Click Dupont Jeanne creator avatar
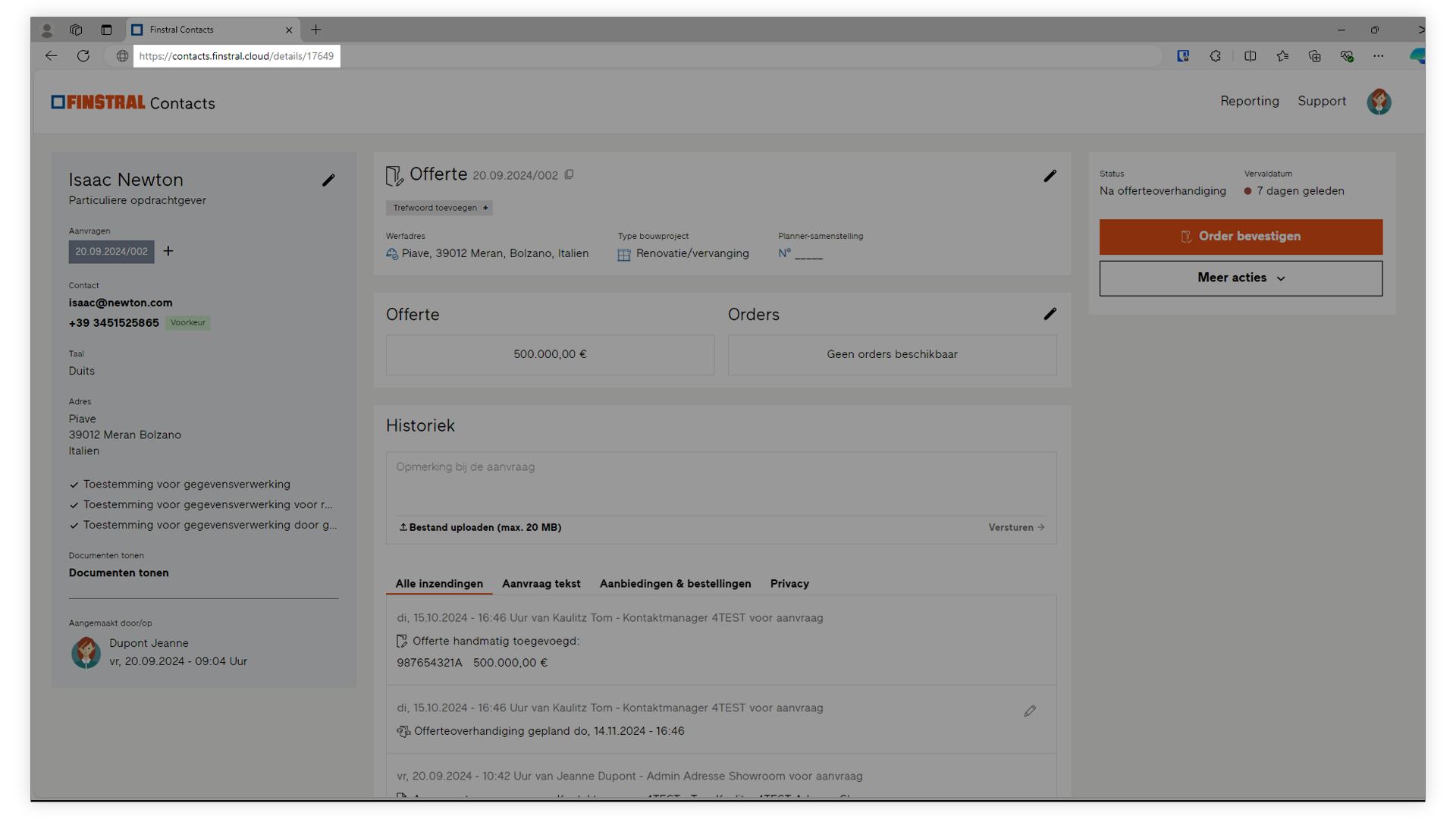 86,652
